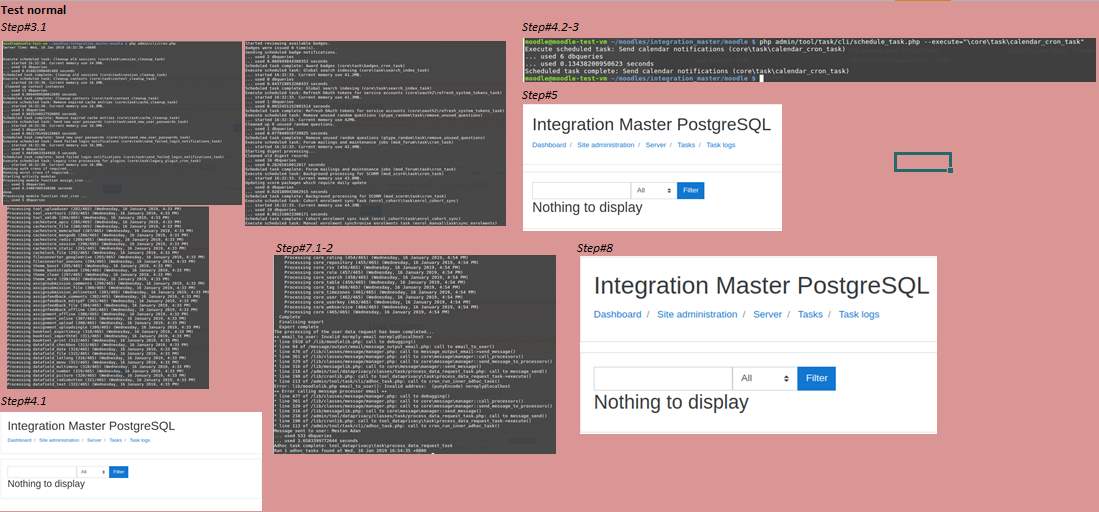Open Site administration breadcrumb in Step#8 panel
This screenshot has width=1099, height=512.
(x=697, y=314)
